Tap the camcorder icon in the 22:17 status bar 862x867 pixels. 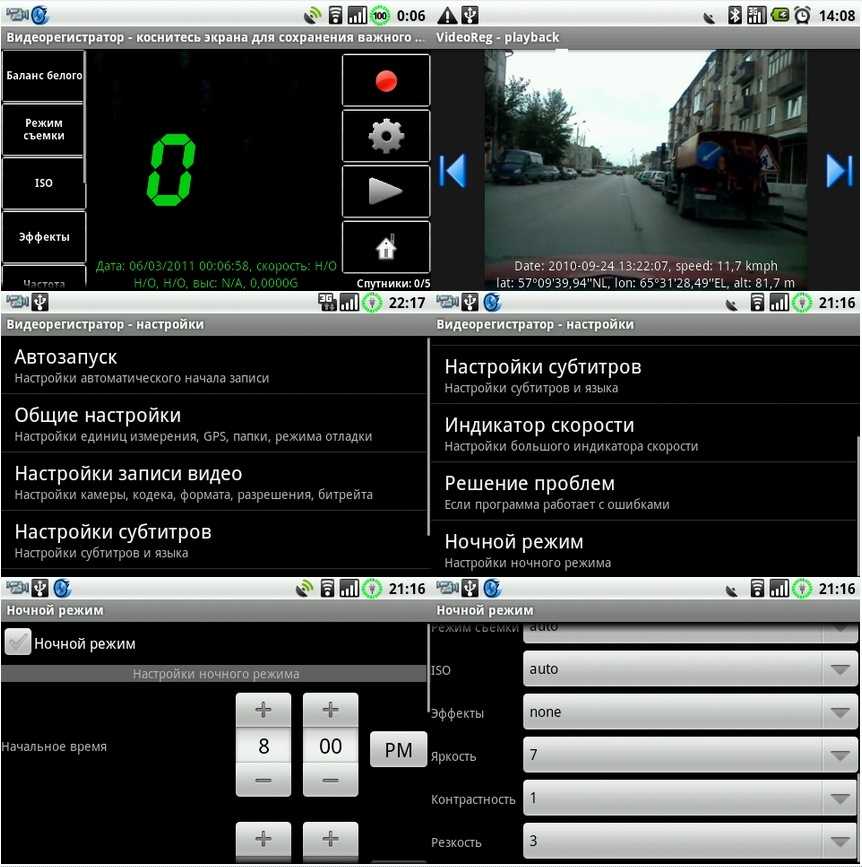pyautogui.click(x=17, y=301)
